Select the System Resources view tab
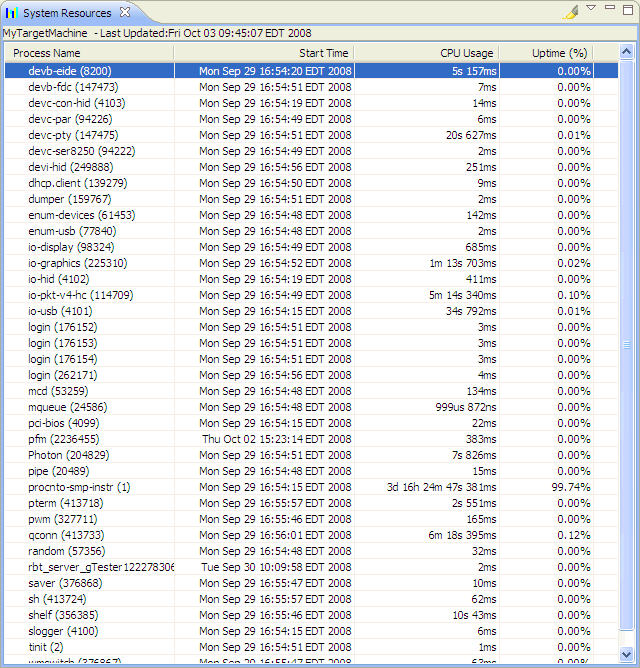This screenshot has width=640, height=668. pos(68,13)
